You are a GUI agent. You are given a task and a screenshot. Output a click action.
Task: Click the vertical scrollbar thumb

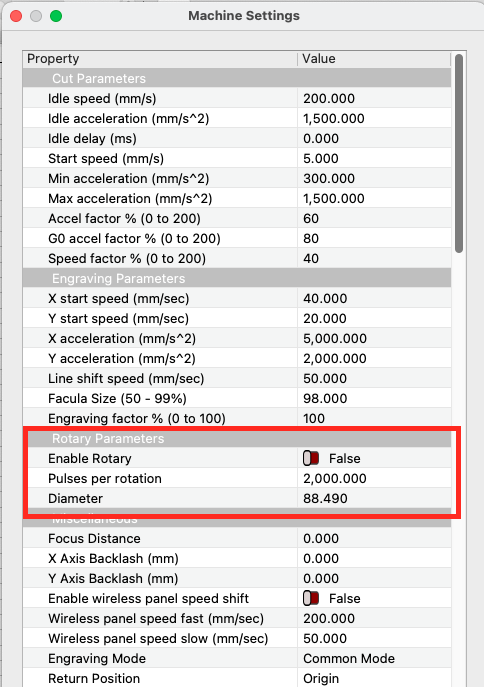459,153
